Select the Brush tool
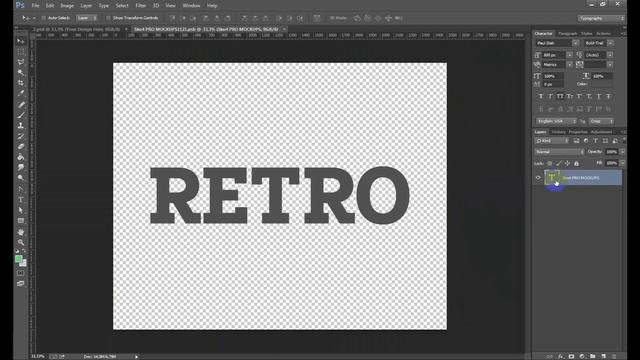The width and height of the screenshot is (640, 360). click(21, 115)
